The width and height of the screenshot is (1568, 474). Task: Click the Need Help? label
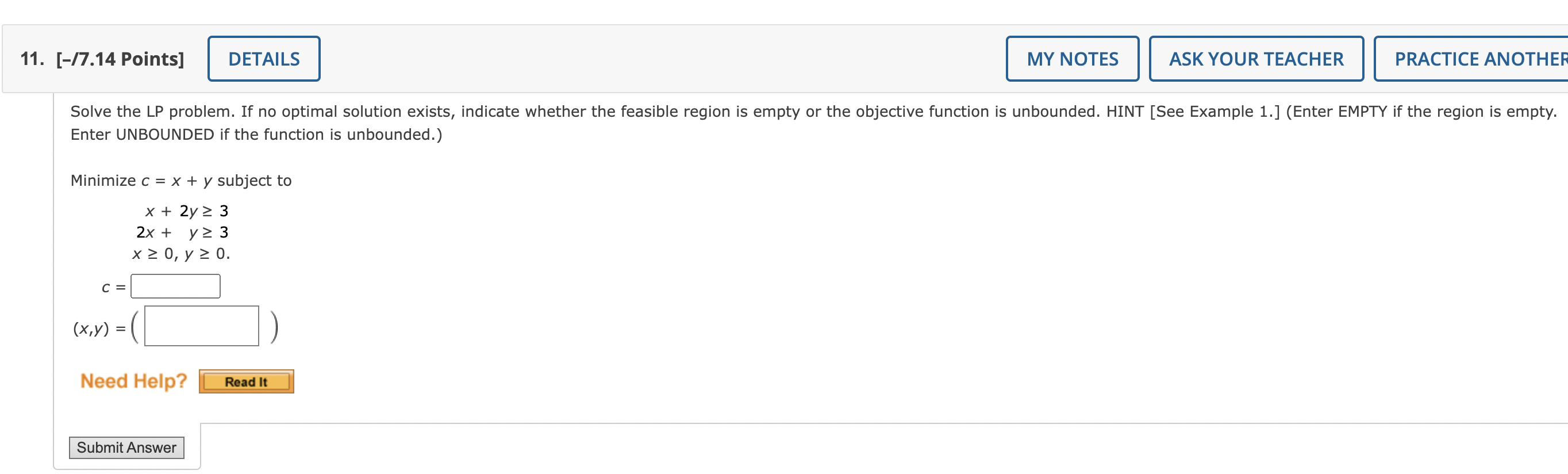(133, 380)
